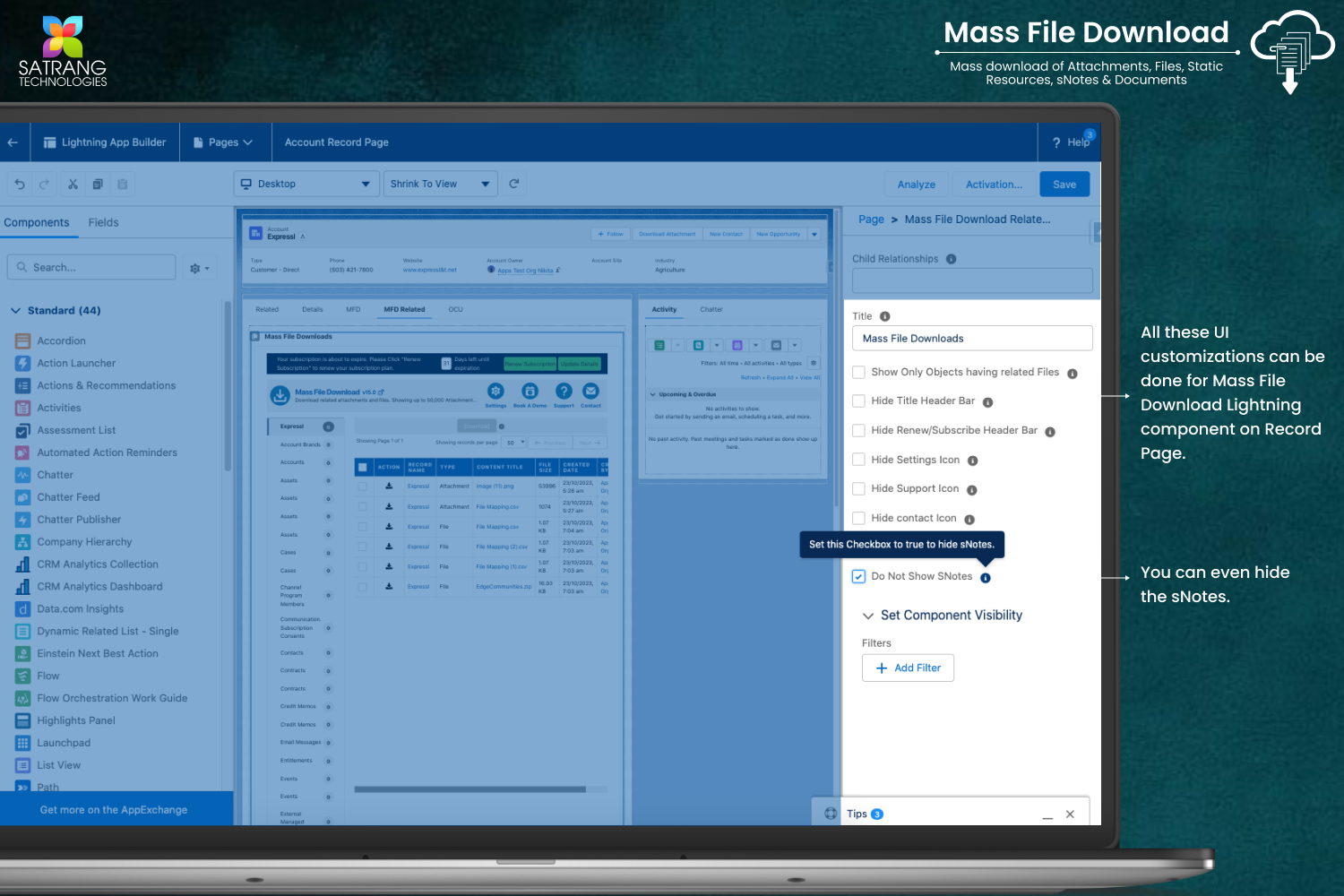Click the refresh canvas icon
This screenshot has width=1344, height=896.
(x=514, y=184)
